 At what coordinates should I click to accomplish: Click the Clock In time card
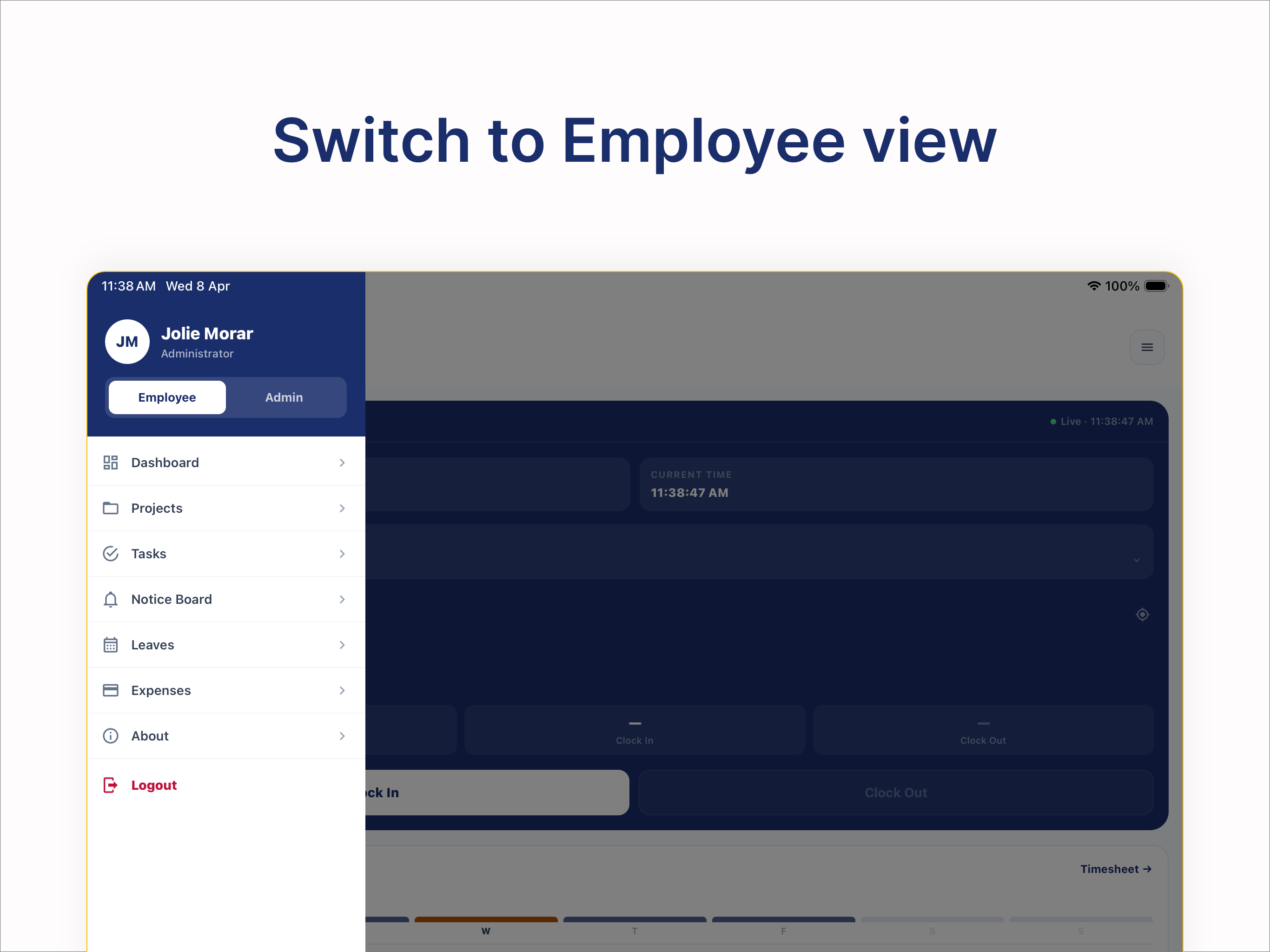(635, 730)
